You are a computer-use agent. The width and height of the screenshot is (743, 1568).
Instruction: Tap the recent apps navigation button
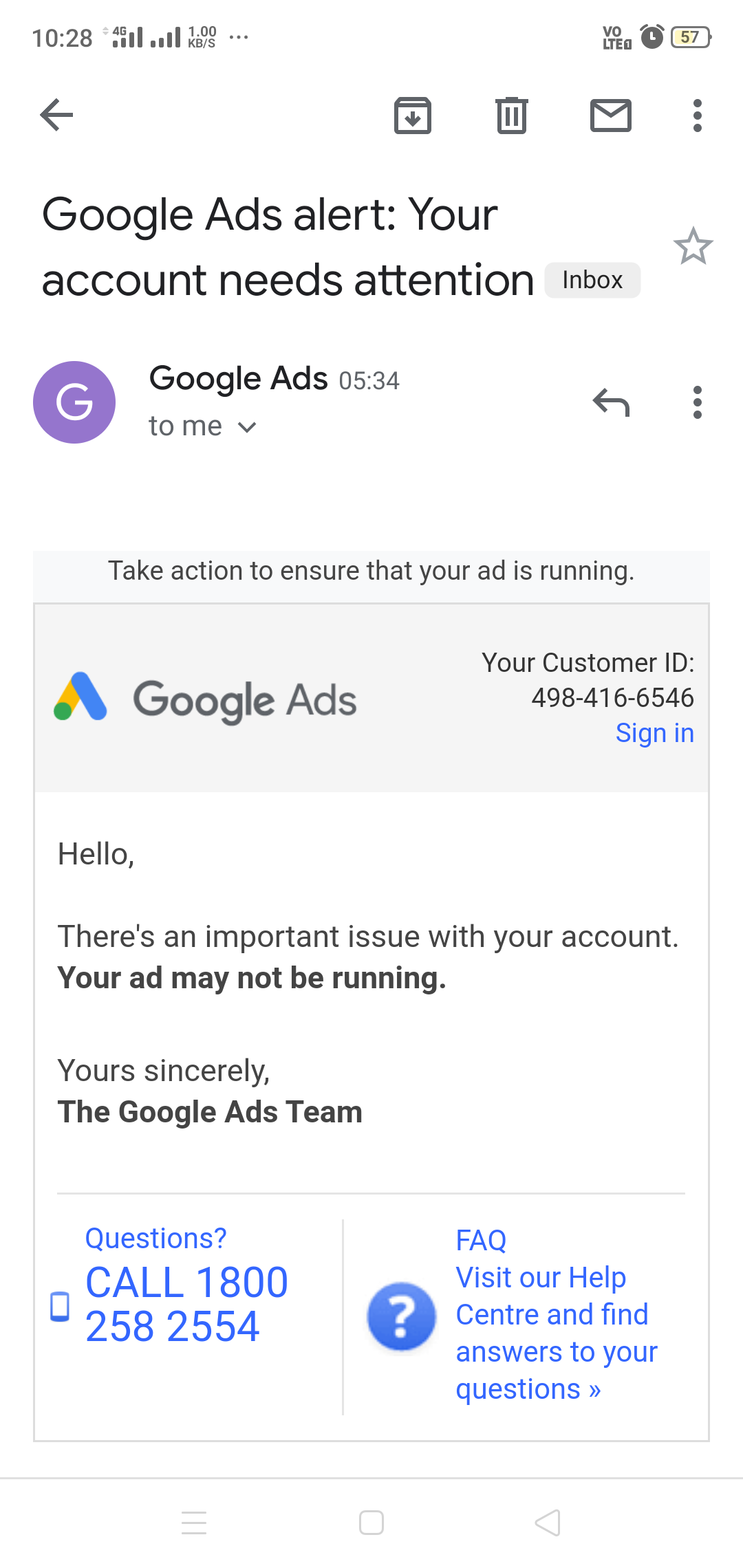tap(195, 1521)
